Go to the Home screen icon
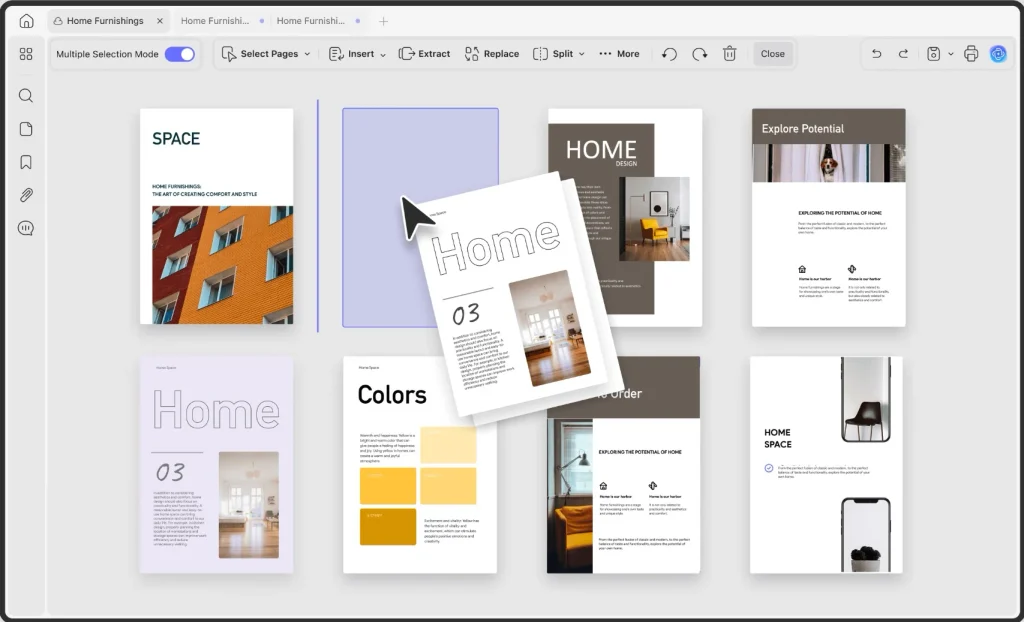Screen dimensions: 1024x622 tap(26, 21)
